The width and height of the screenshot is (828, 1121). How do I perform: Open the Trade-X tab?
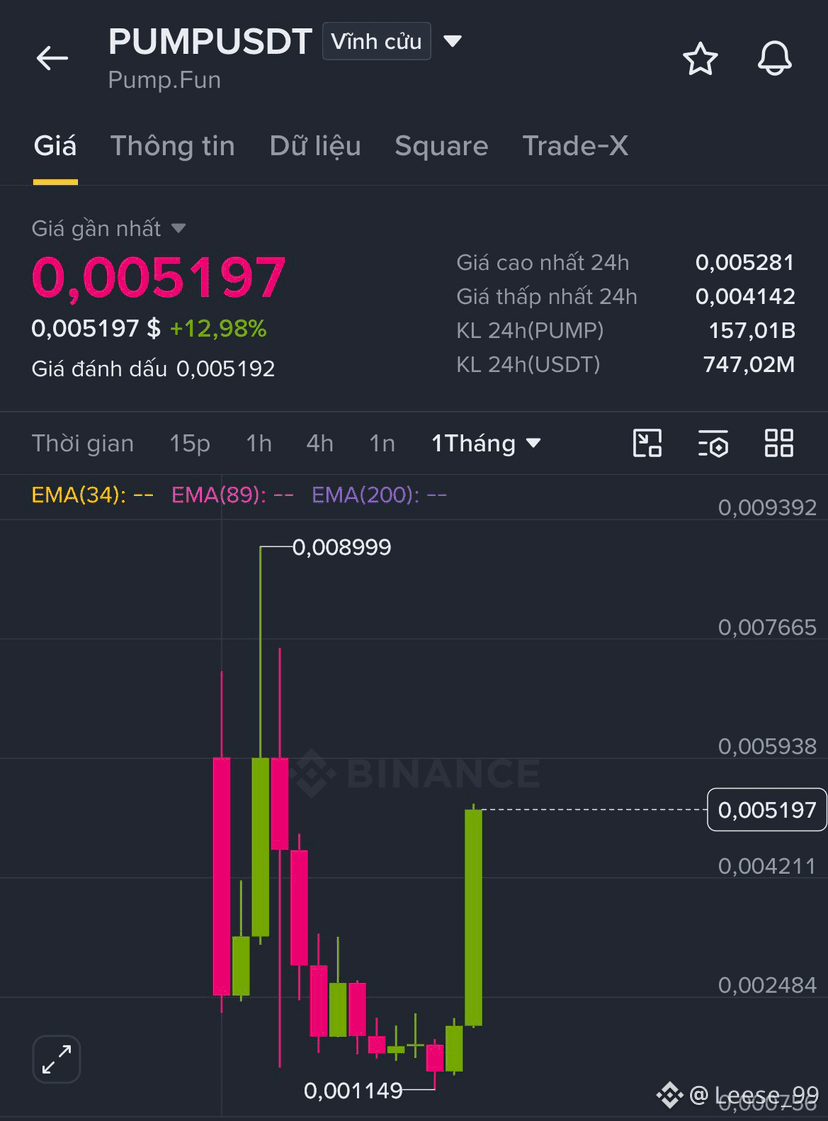(575, 146)
